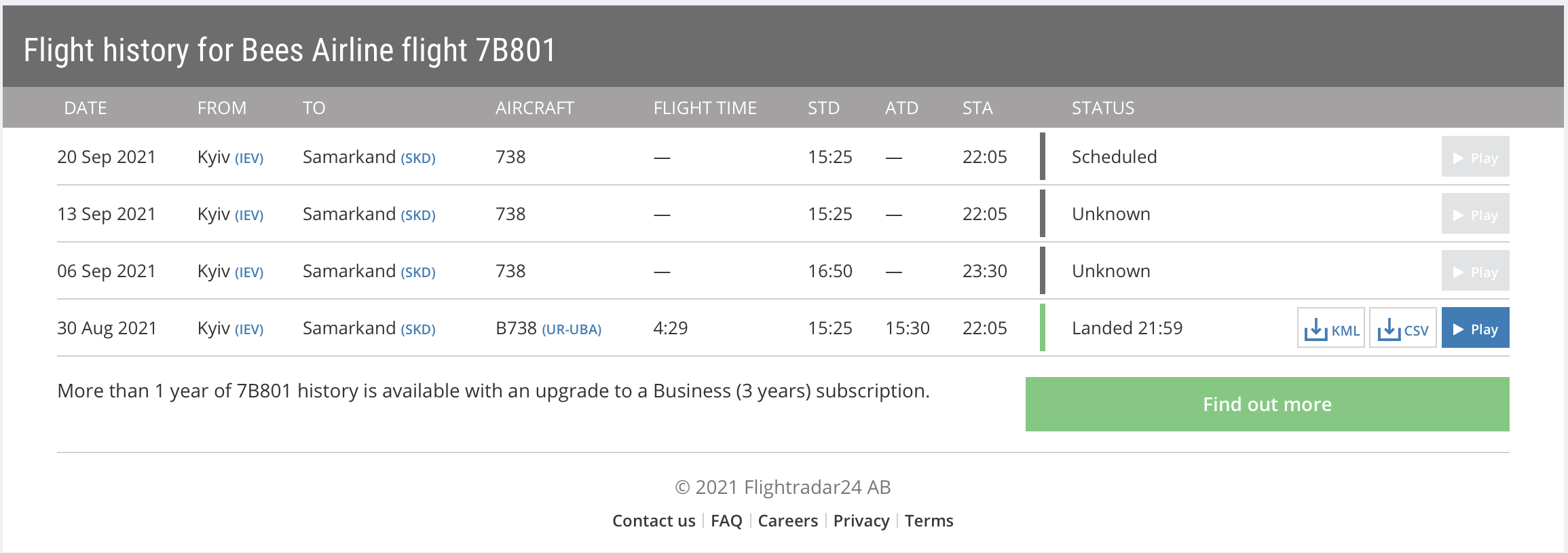Play the 13 Sep 2021 flight
Image resolution: width=1568 pixels, height=553 pixels.
pyautogui.click(x=1475, y=215)
